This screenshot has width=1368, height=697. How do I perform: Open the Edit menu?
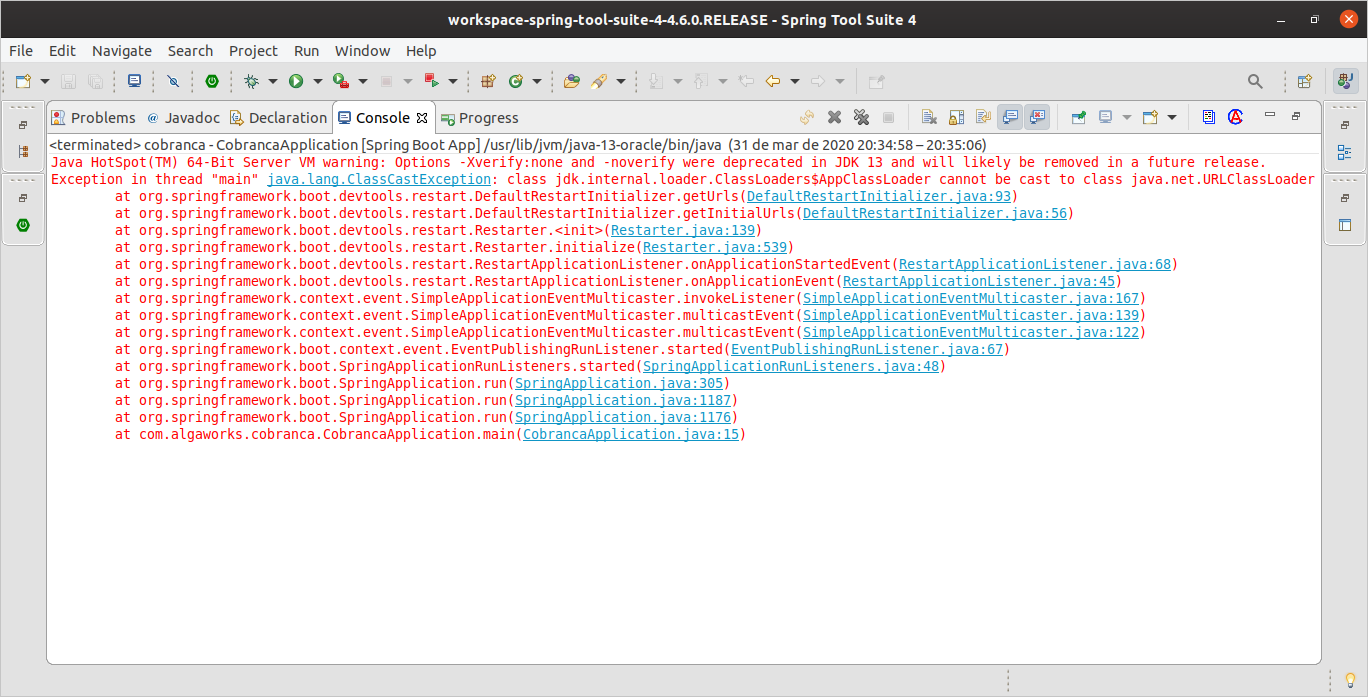point(62,50)
